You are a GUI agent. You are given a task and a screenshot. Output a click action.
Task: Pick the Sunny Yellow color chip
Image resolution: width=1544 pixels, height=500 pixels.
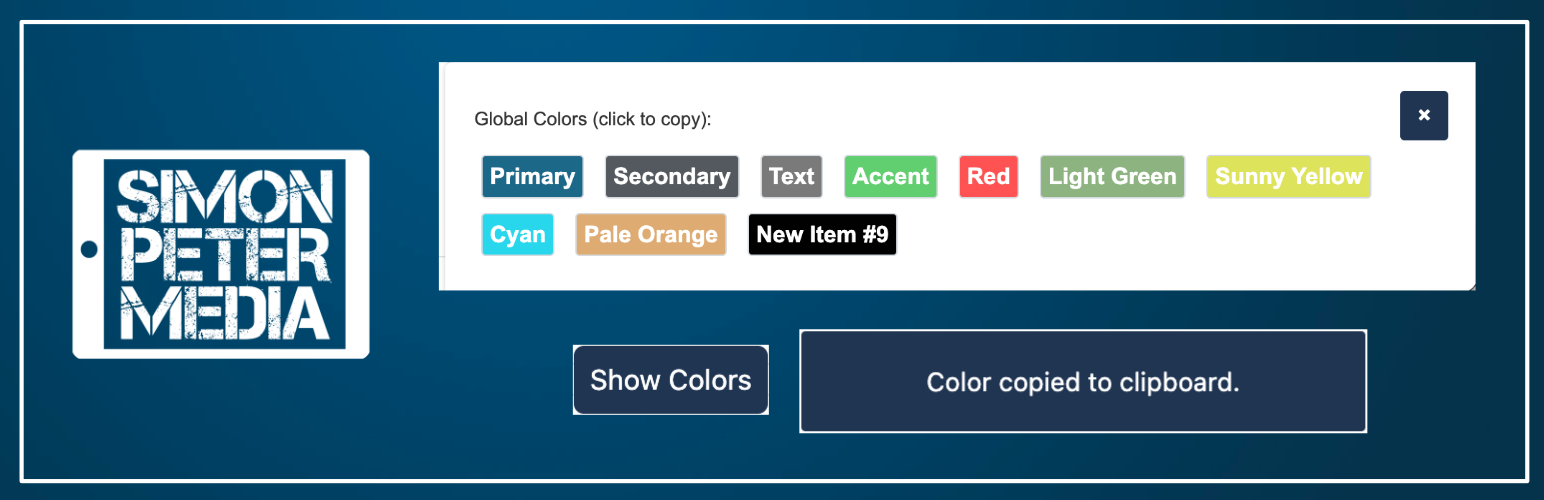tap(1288, 177)
